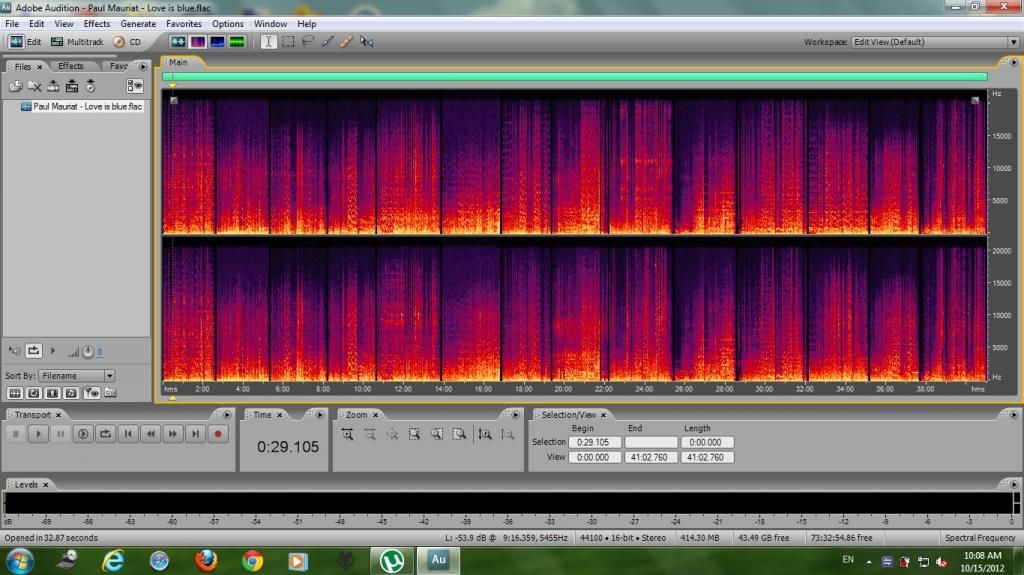Open the Generate menu
This screenshot has width=1024, height=575.
pyautogui.click(x=138, y=24)
